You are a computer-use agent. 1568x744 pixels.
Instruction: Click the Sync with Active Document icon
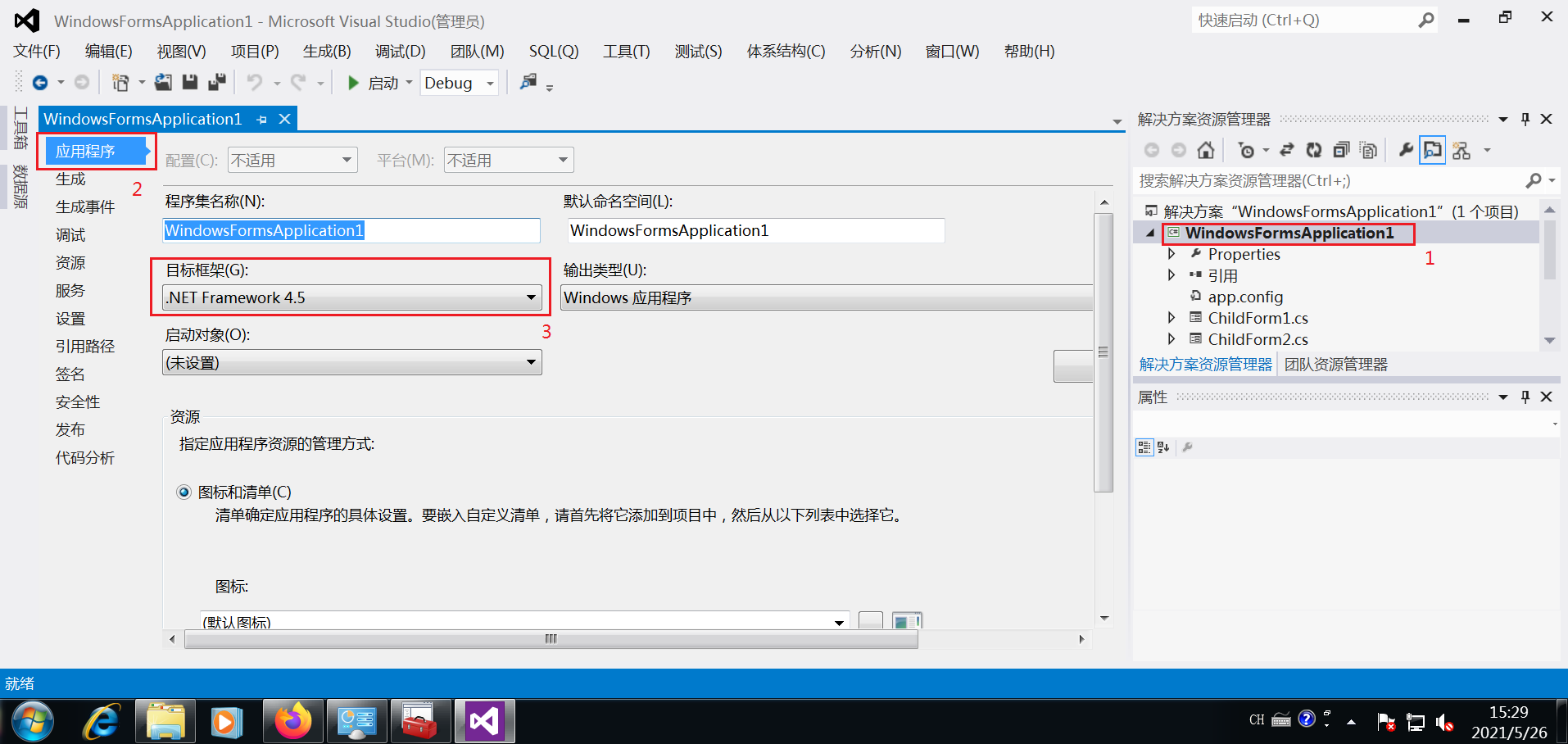(1287, 150)
